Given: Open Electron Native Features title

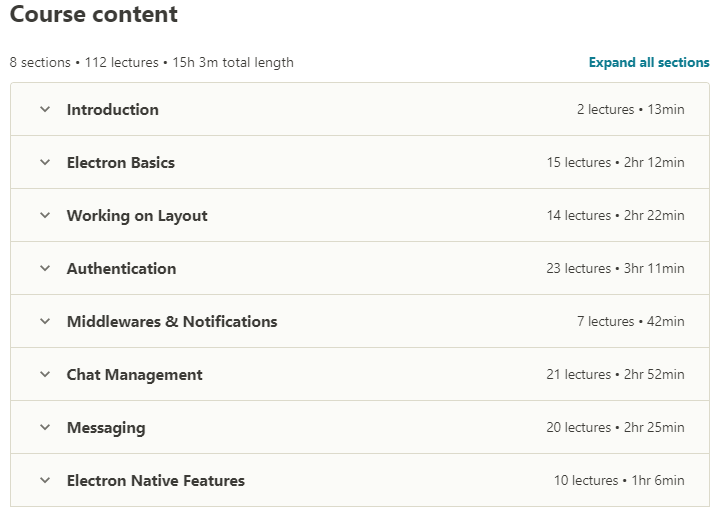Looking at the screenshot, I should [156, 480].
